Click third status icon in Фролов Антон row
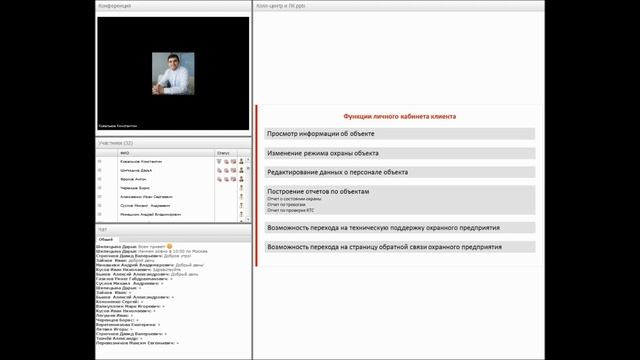640x360 pixels. pyautogui.click(x=233, y=179)
